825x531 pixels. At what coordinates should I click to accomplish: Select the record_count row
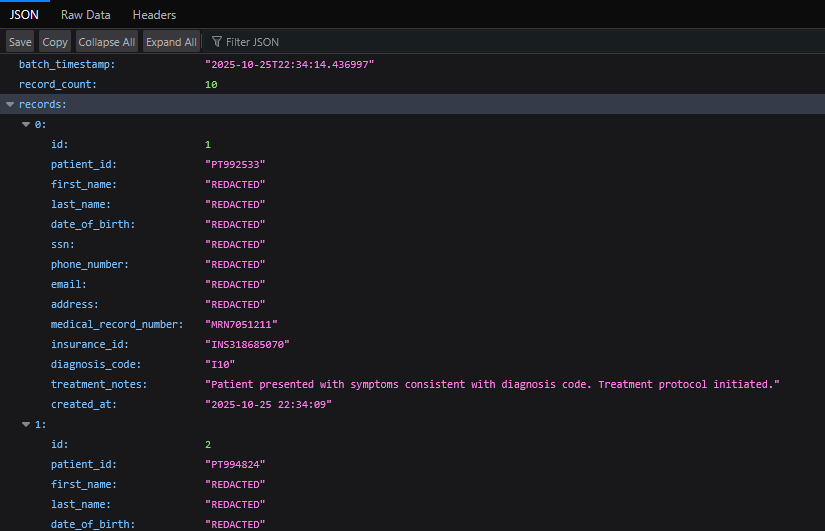point(58,84)
